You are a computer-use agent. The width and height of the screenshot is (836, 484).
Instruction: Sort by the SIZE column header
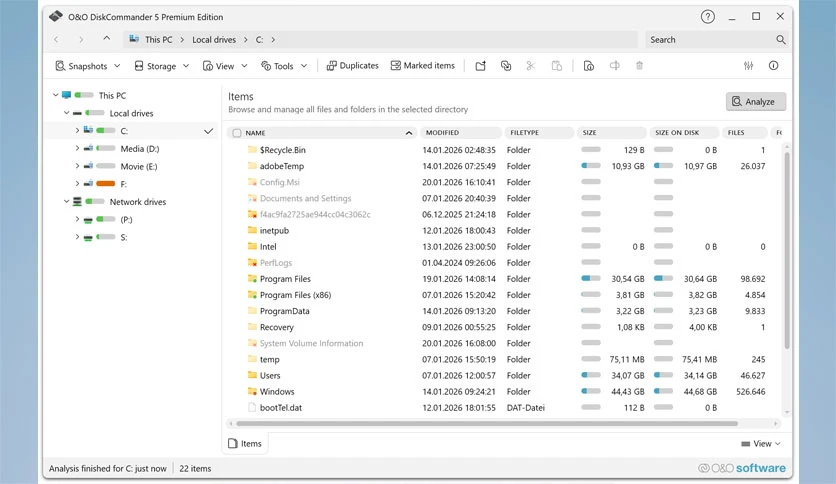coord(612,132)
